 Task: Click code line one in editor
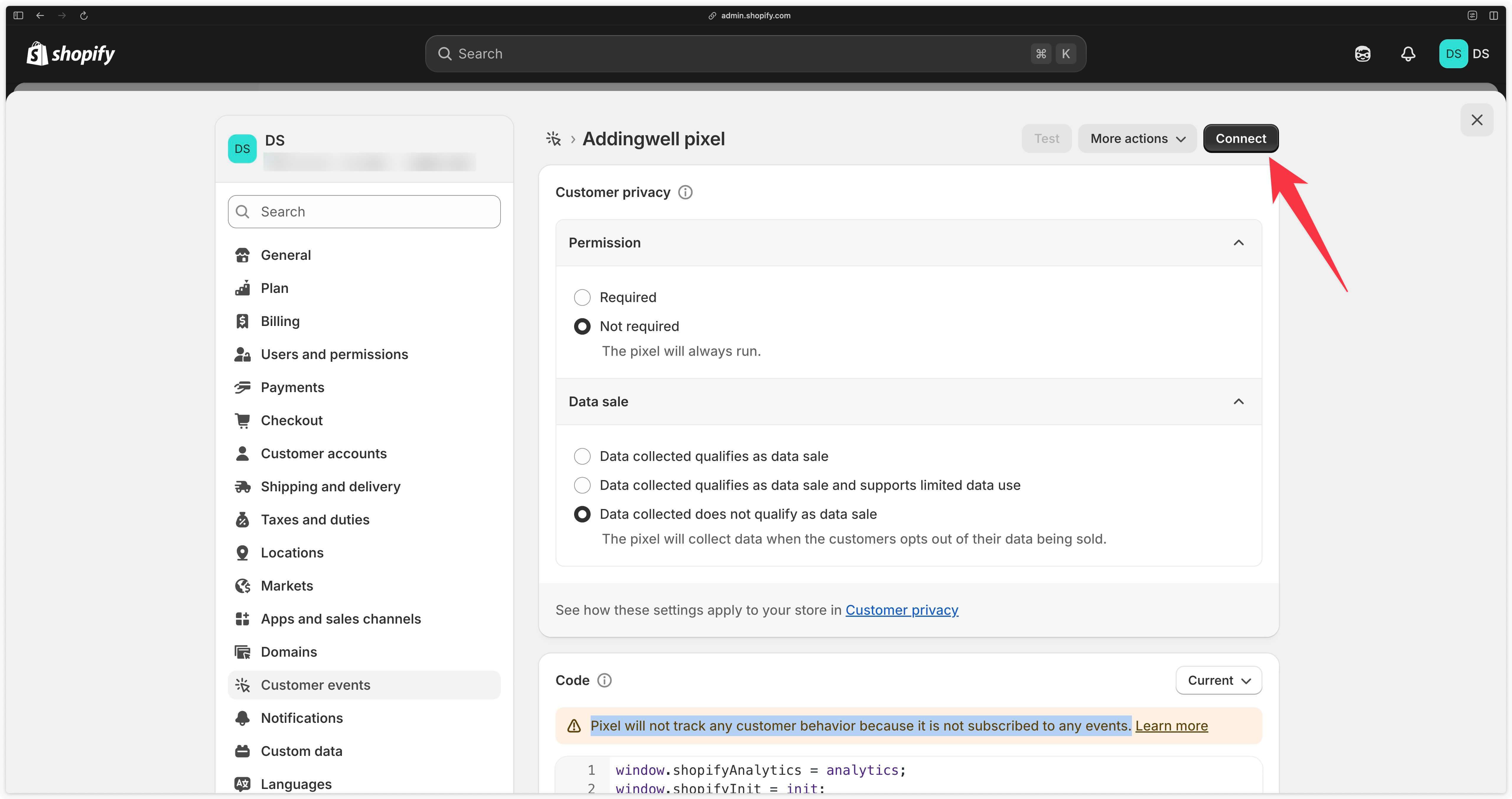coord(761,770)
